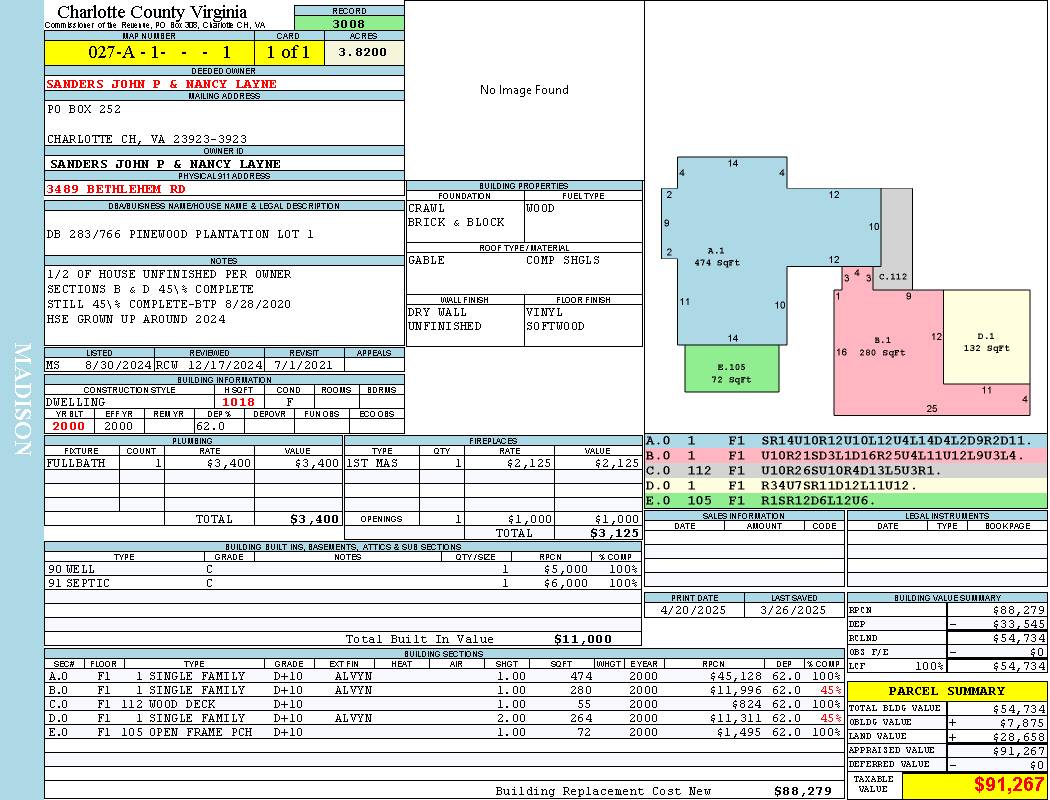Image resolution: width=1050 pixels, height=800 pixels.
Task: Click the acres value 3.8200
Action: tap(363, 52)
